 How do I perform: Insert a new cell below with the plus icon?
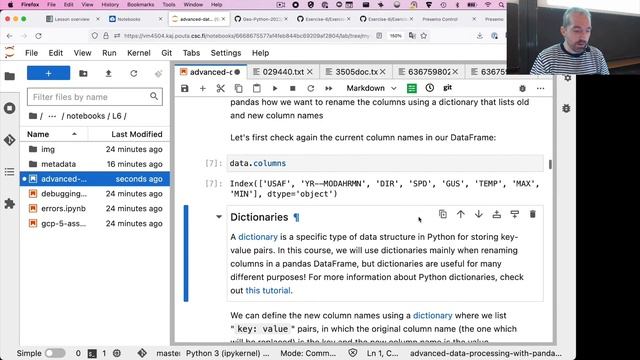pos(202,88)
